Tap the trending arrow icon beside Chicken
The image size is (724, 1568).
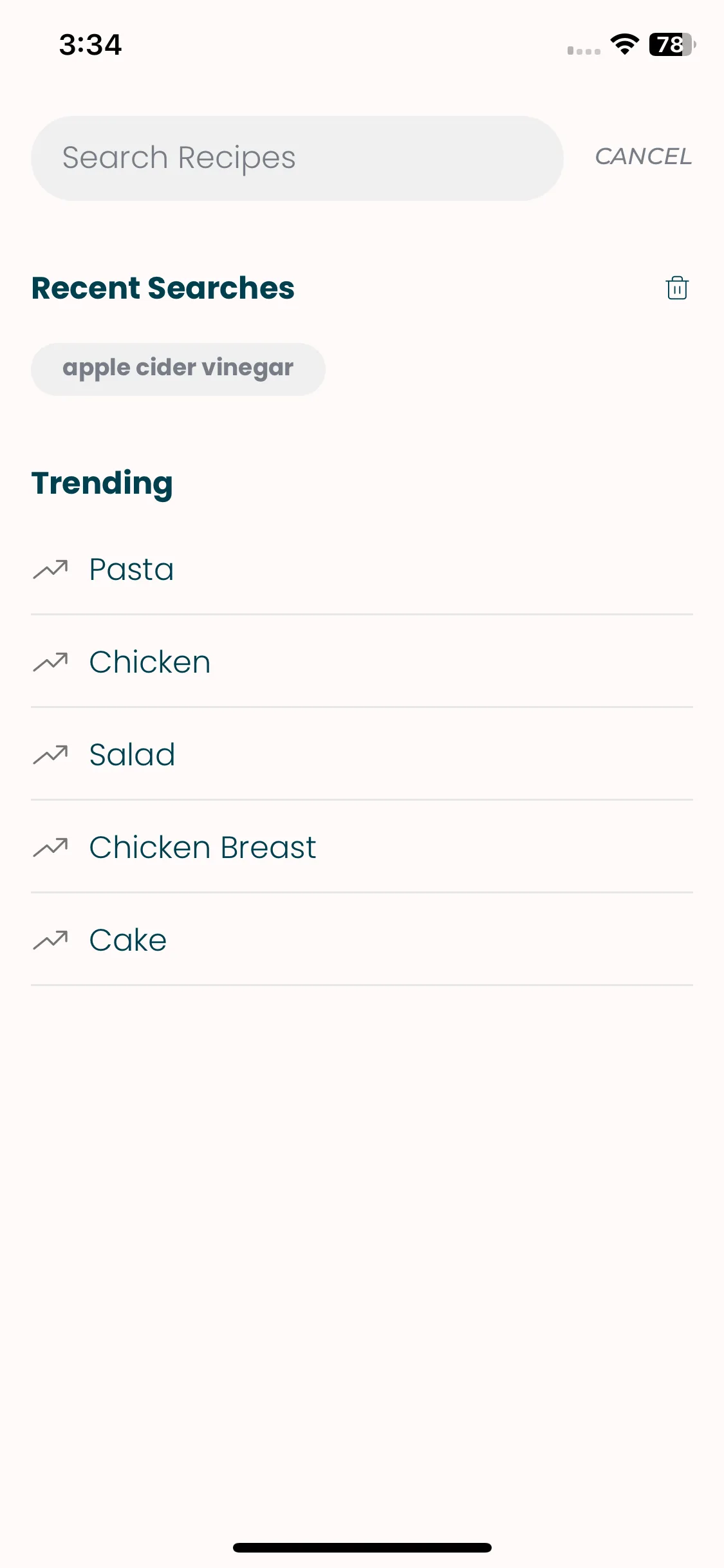click(50, 662)
